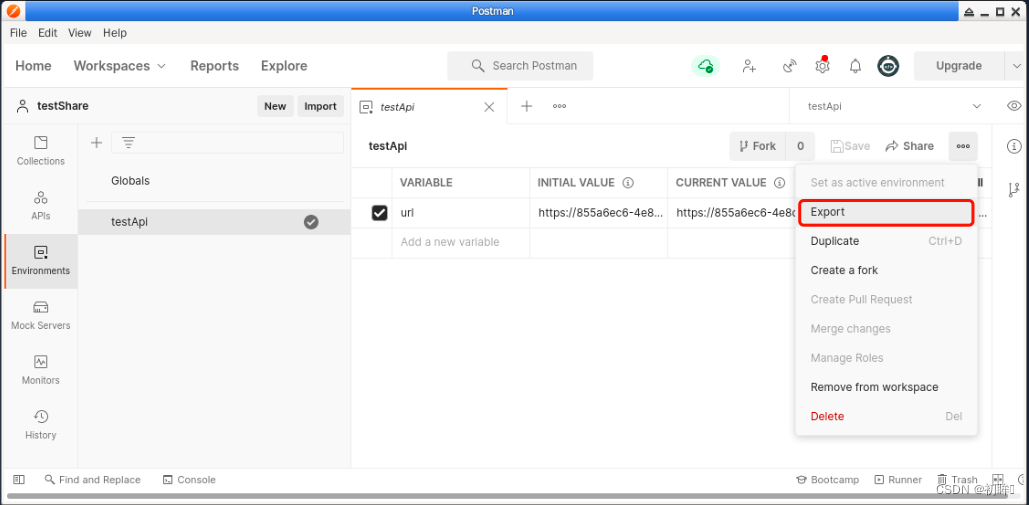
Task: Click the plus icon to create new environment
Action: (96, 142)
